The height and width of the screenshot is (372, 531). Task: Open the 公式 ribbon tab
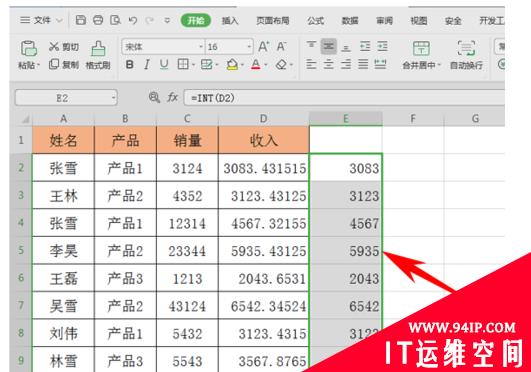[316, 21]
